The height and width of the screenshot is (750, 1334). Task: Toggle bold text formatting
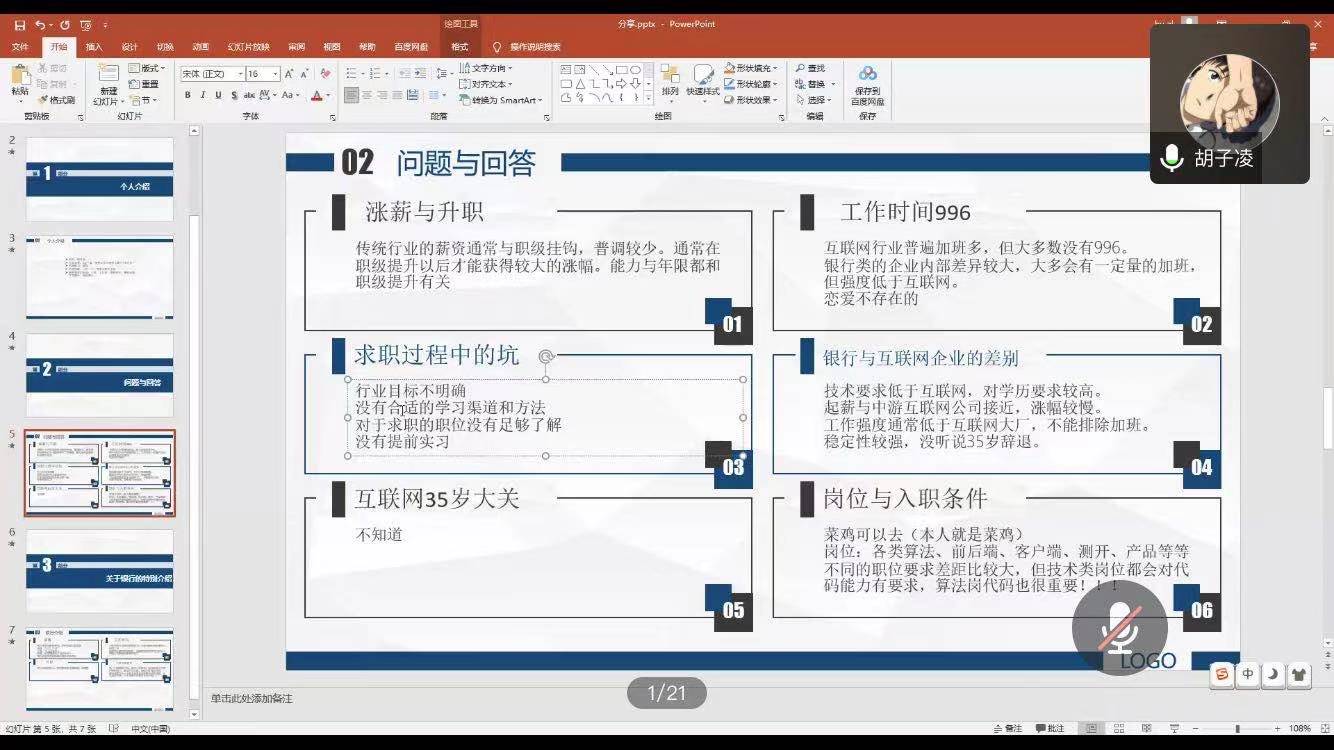[187, 96]
